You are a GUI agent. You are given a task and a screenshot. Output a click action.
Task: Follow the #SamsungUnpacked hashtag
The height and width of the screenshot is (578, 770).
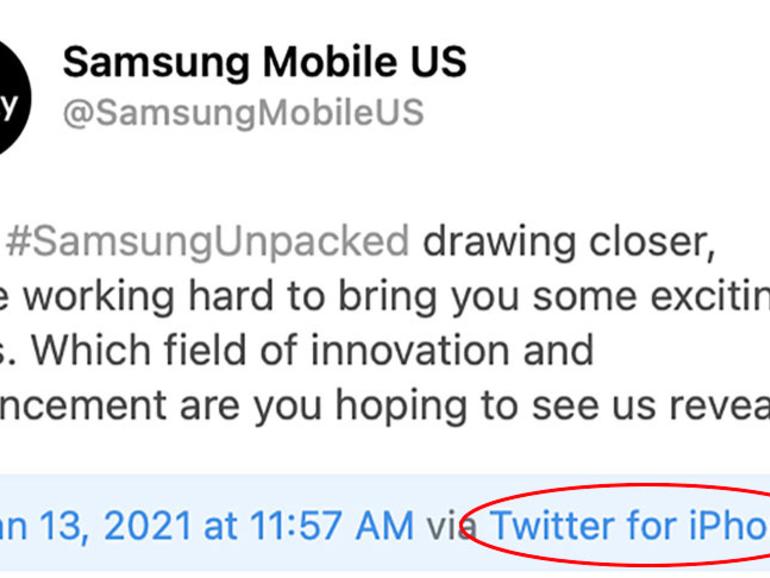tap(208, 241)
